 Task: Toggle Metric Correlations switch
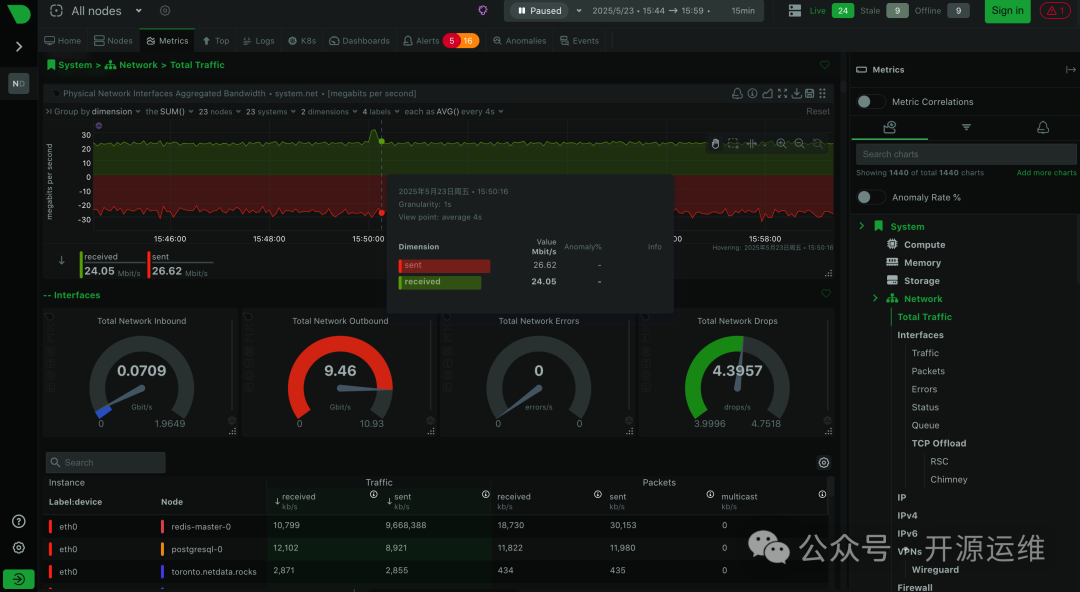click(870, 101)
